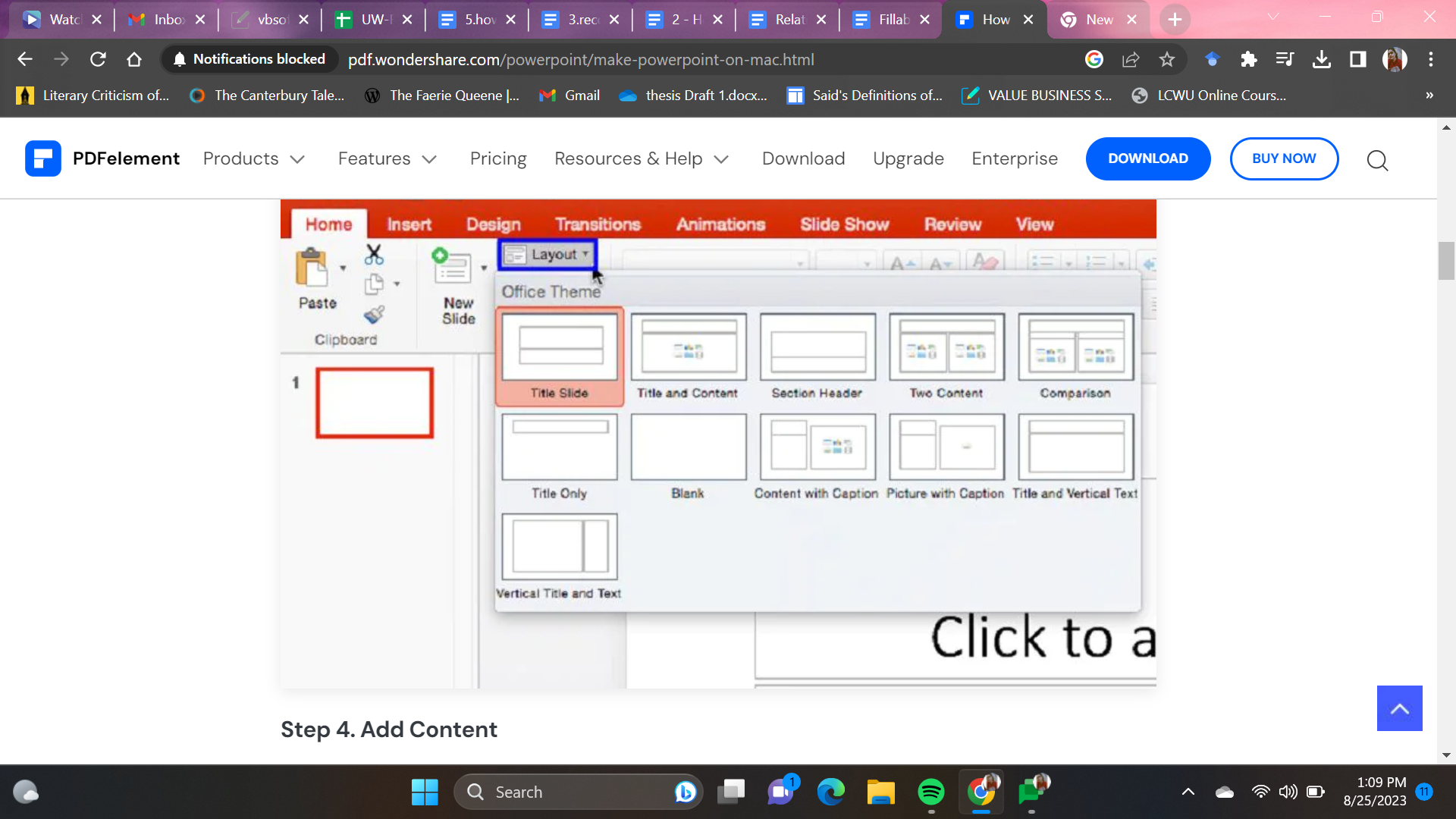Expand the Products dropdown menu
Image resolution: width=1456 pixels, height=819 pixels.
pos(253,158)
